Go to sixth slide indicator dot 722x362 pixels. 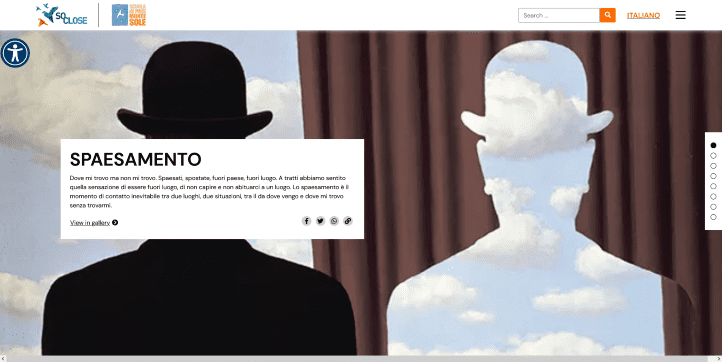tap(713, 196)
